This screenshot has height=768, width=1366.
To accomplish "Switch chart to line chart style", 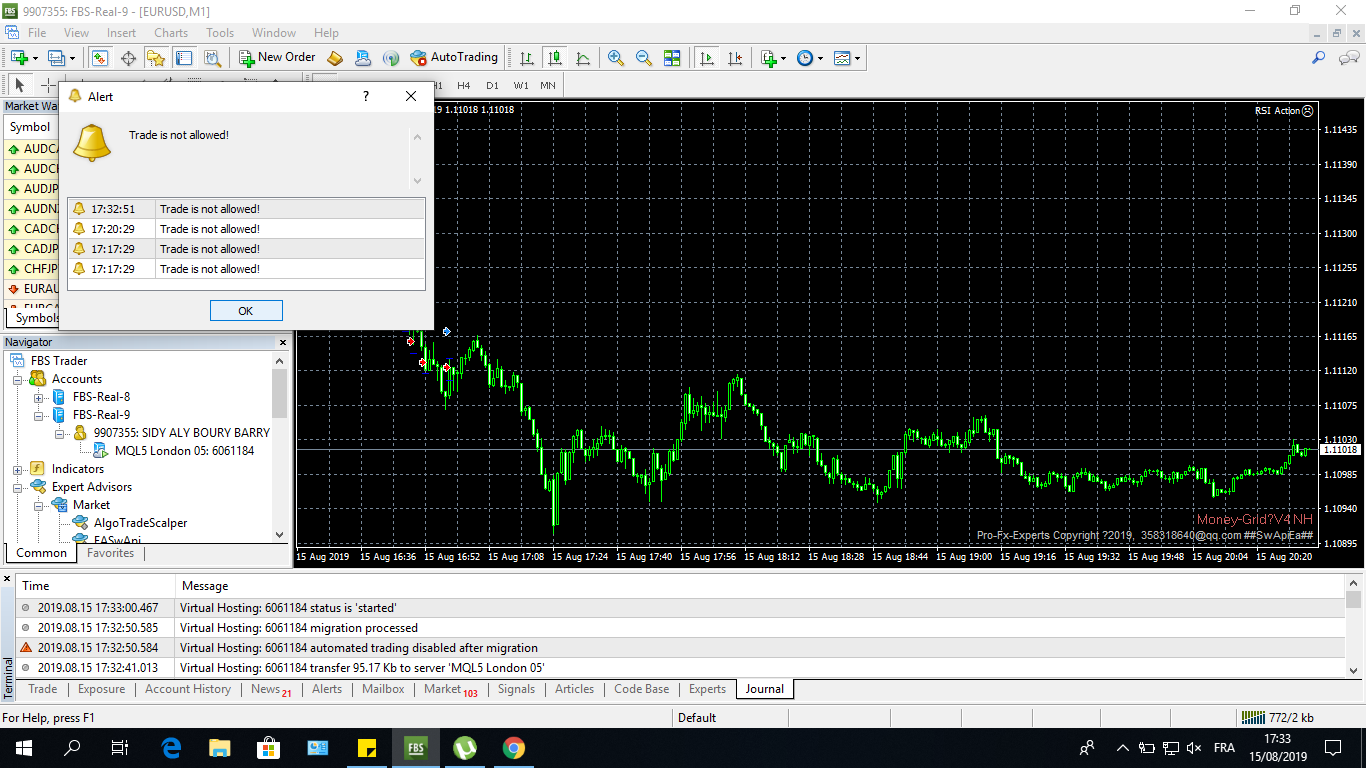I will click(x=583, y=58).
